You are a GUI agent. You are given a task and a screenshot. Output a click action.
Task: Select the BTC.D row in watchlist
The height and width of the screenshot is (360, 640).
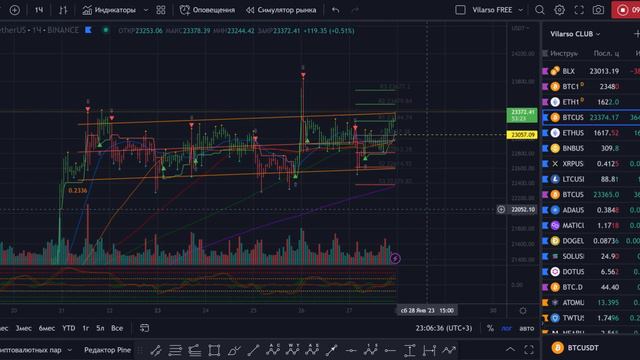click(591, 287)
